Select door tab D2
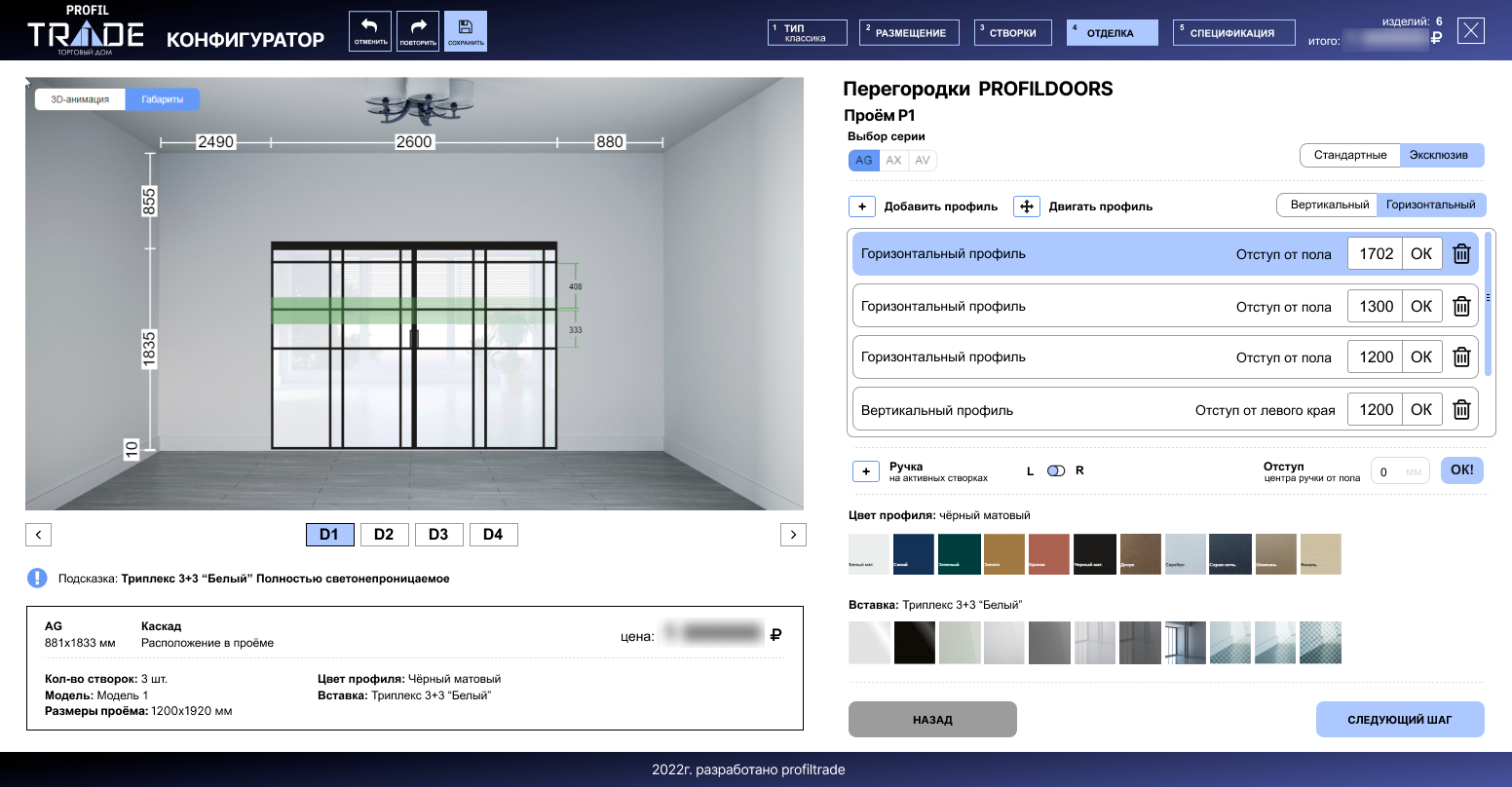This screenshot has width=1512, height=787. coord(384,535)
